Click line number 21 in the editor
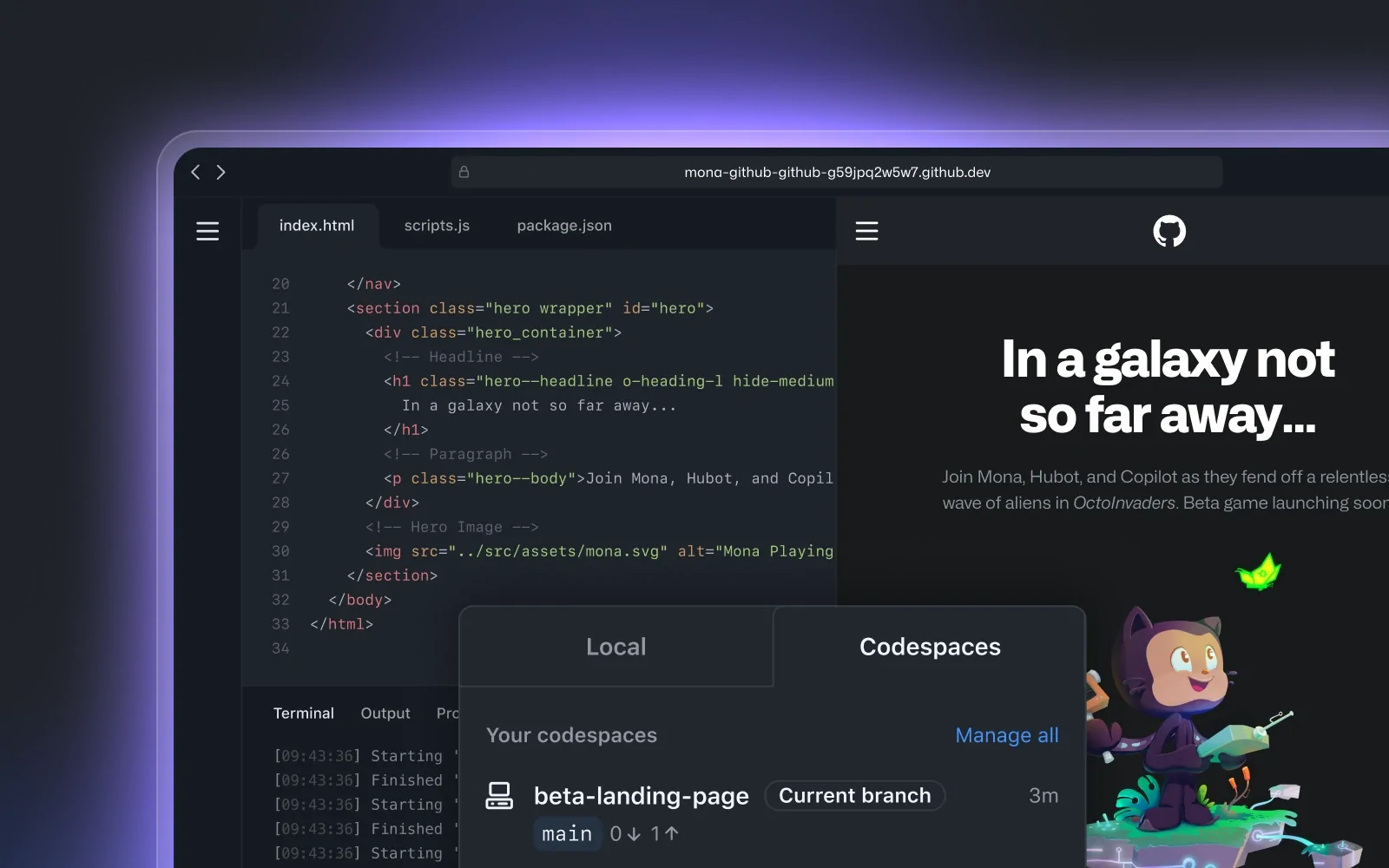The image size is (1389, 868). pos(280,308)
